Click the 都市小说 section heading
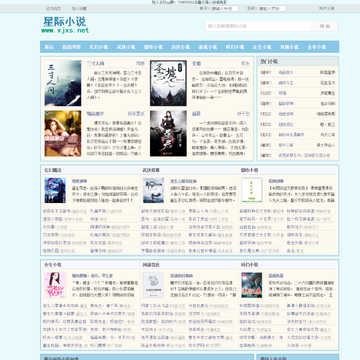The height and width of the screenshot is (360, 360). coord(249,170)
